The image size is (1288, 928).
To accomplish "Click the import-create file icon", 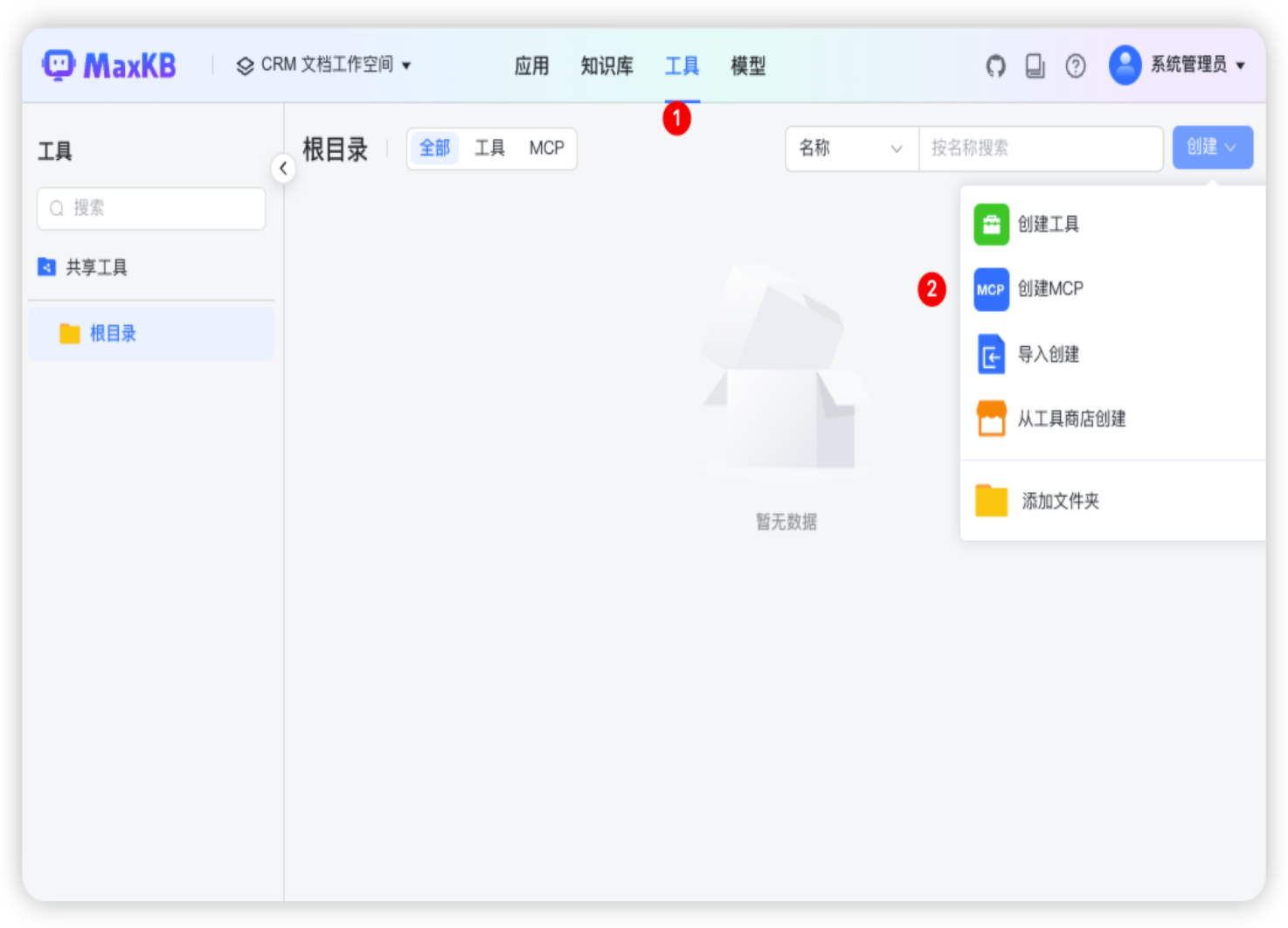I will point(991,355).
